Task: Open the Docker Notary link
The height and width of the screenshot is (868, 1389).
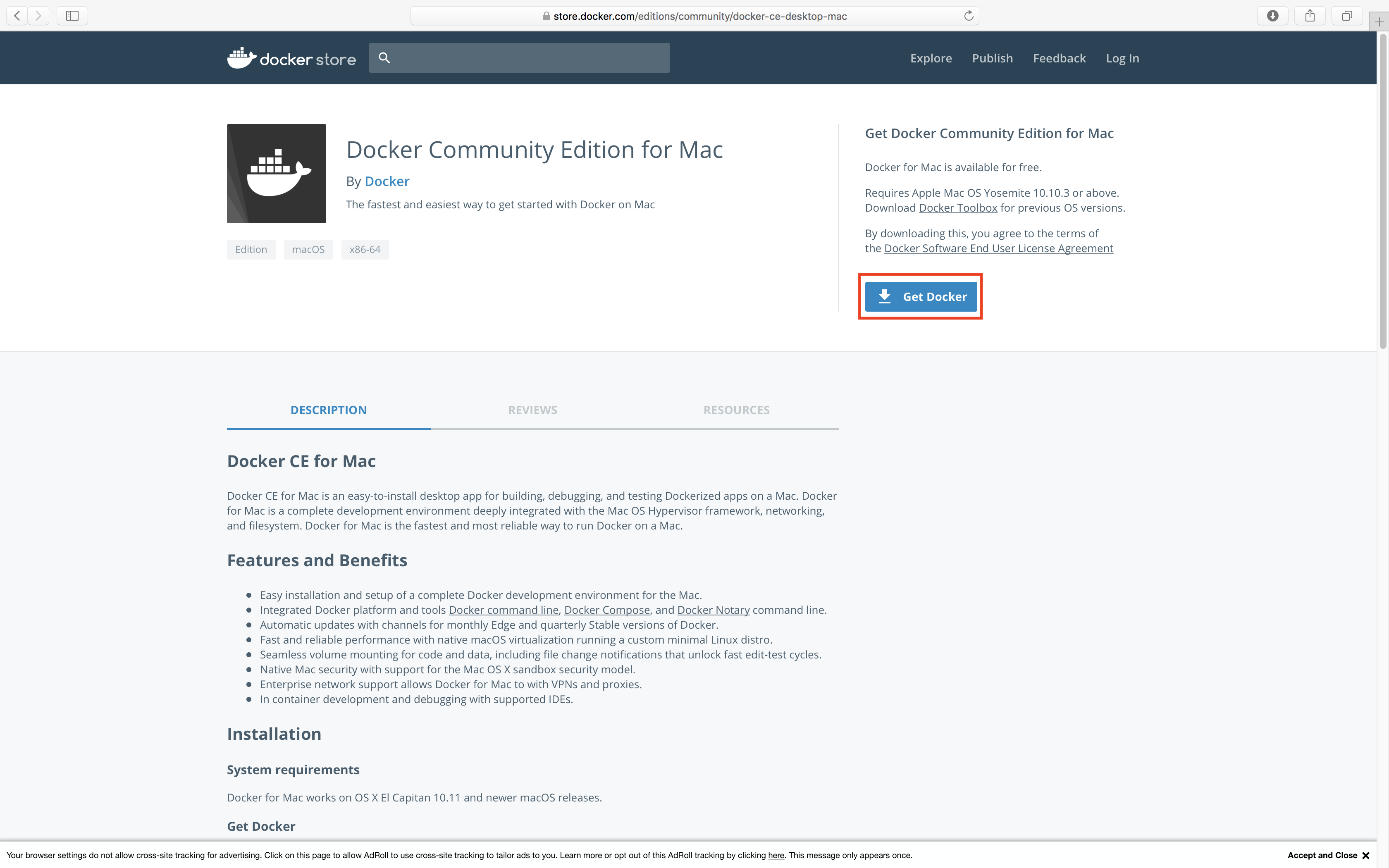Action: click(714, 610)
